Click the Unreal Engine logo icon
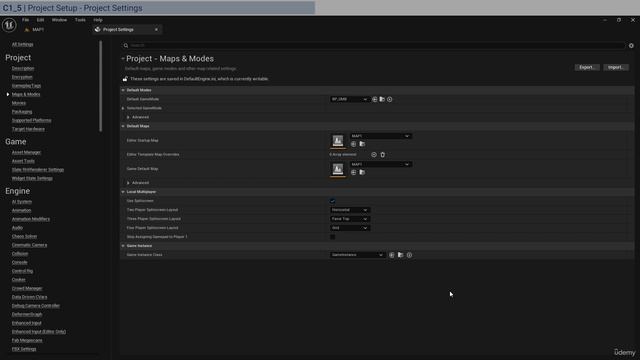 pos(9,25)
